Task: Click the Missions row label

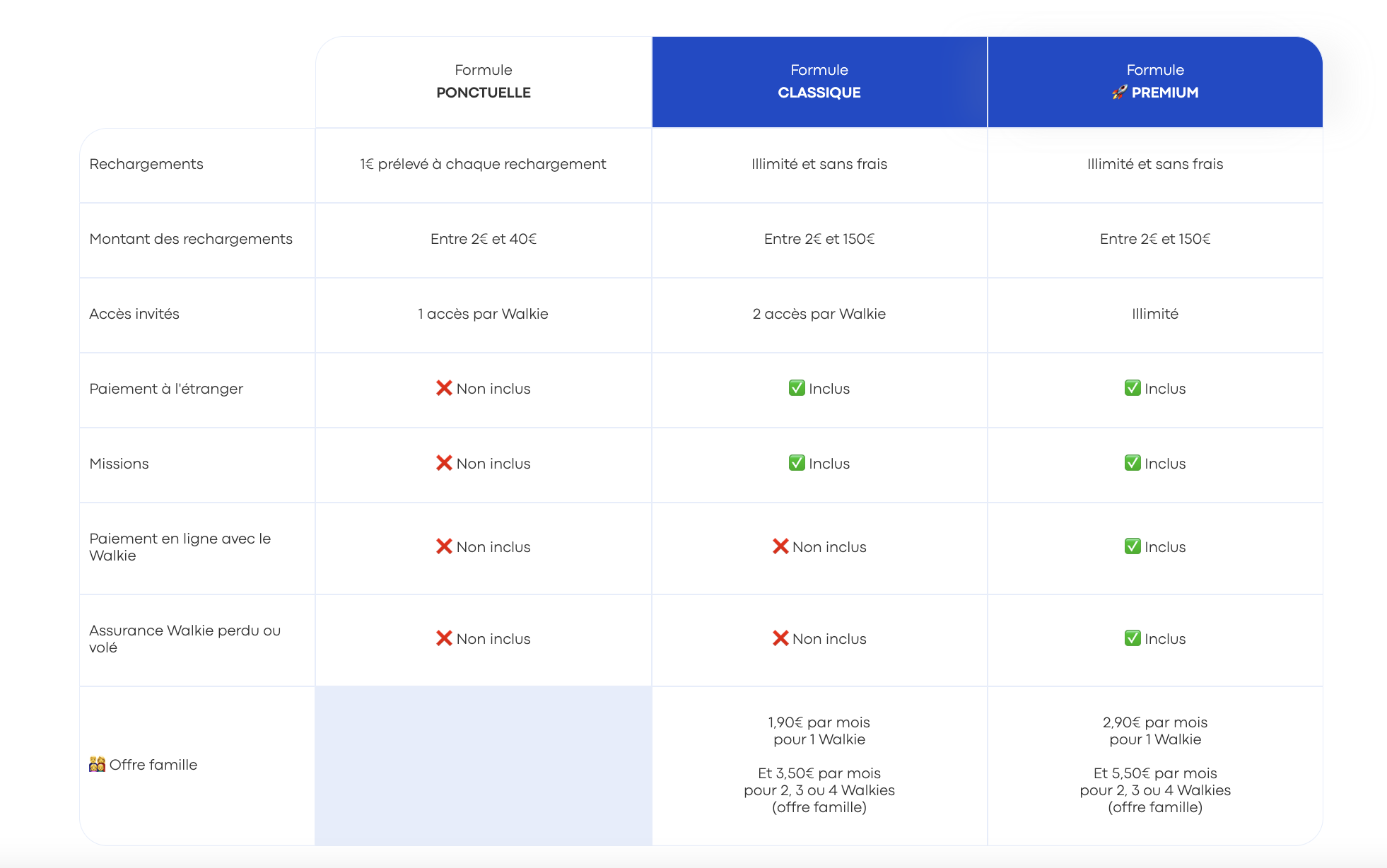Action: (x=119, y=464)
